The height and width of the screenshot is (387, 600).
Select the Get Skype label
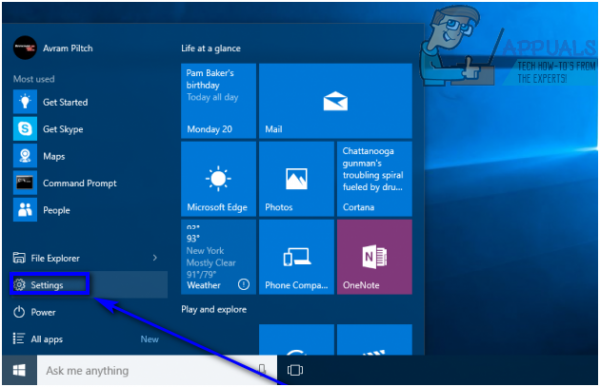tap(63, 129)
